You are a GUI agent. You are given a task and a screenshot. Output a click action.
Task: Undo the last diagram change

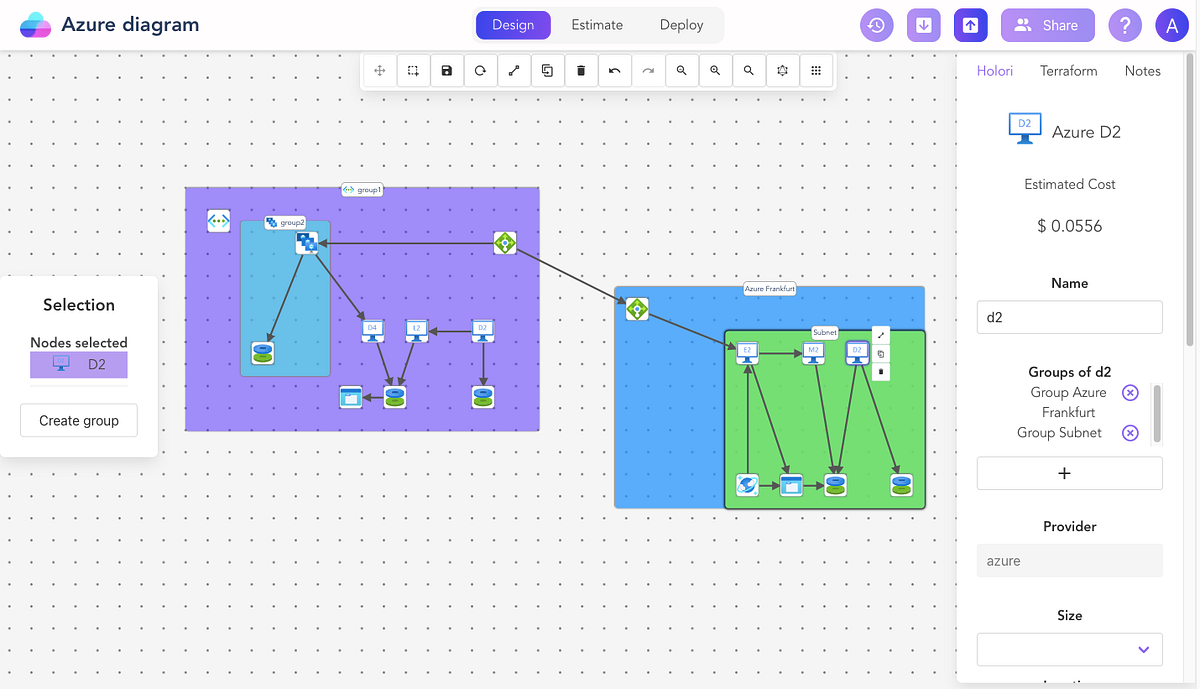point(614,70)
